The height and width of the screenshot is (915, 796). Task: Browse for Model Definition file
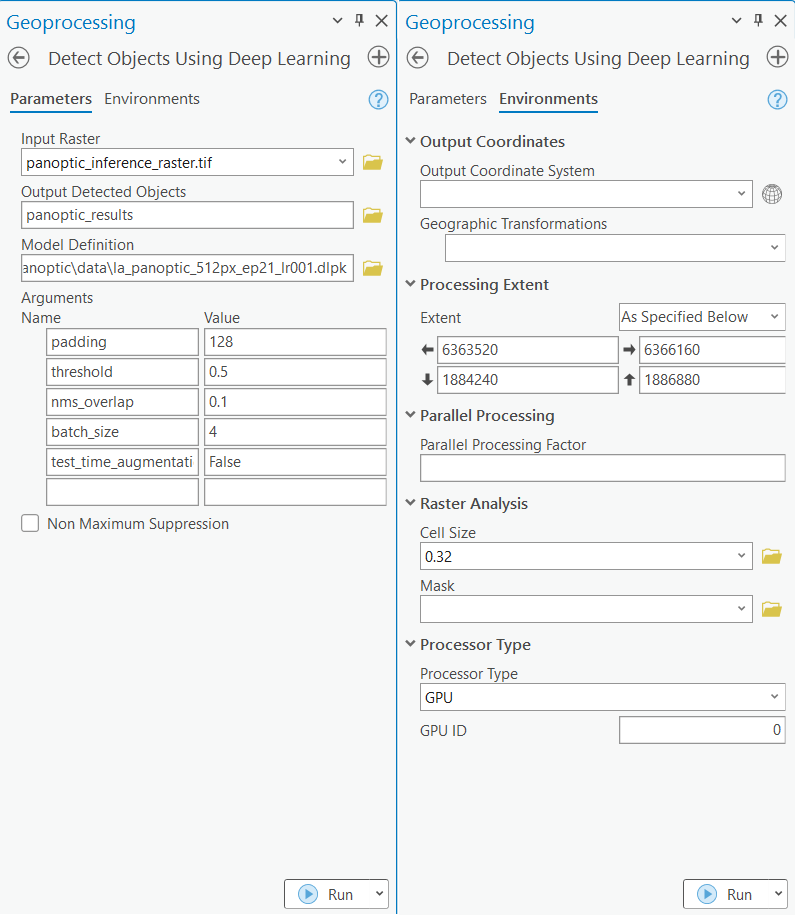[x=373, y=268]
